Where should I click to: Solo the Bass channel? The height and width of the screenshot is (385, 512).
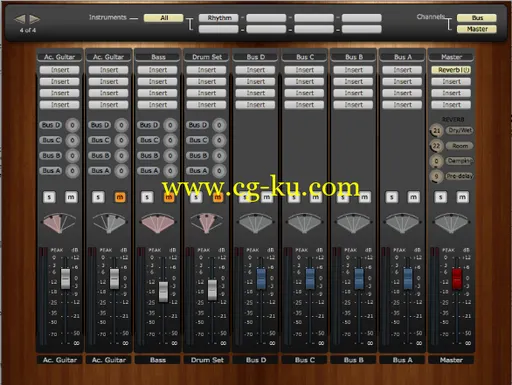(x=147, y=197)
